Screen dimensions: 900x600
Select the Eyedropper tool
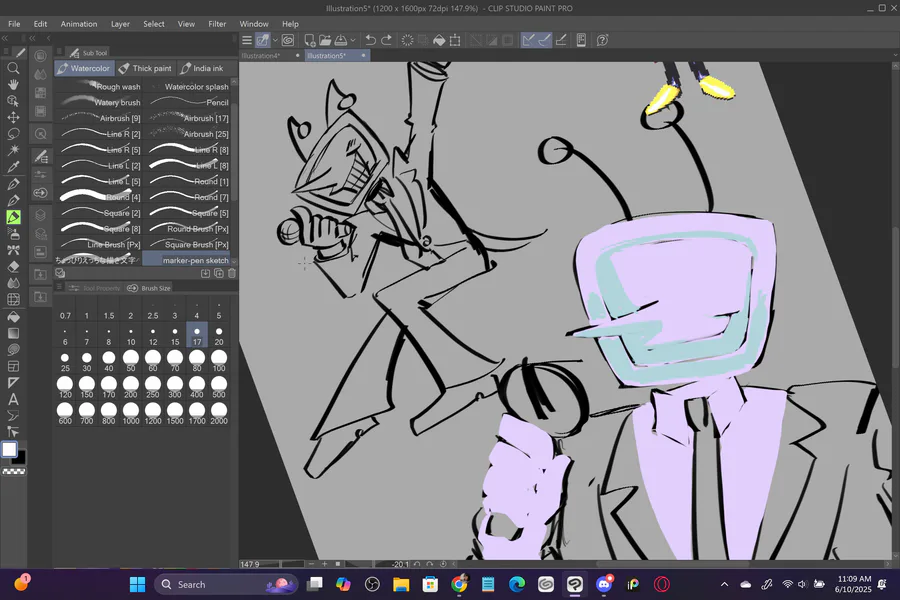click(13, 167)
